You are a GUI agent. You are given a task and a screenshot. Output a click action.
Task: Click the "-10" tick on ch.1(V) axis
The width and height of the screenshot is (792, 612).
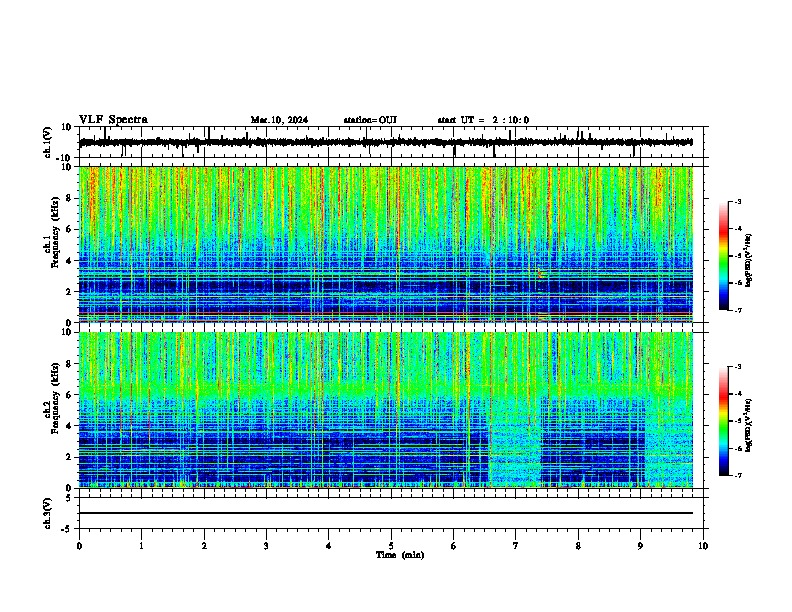[x=65, y=158]
